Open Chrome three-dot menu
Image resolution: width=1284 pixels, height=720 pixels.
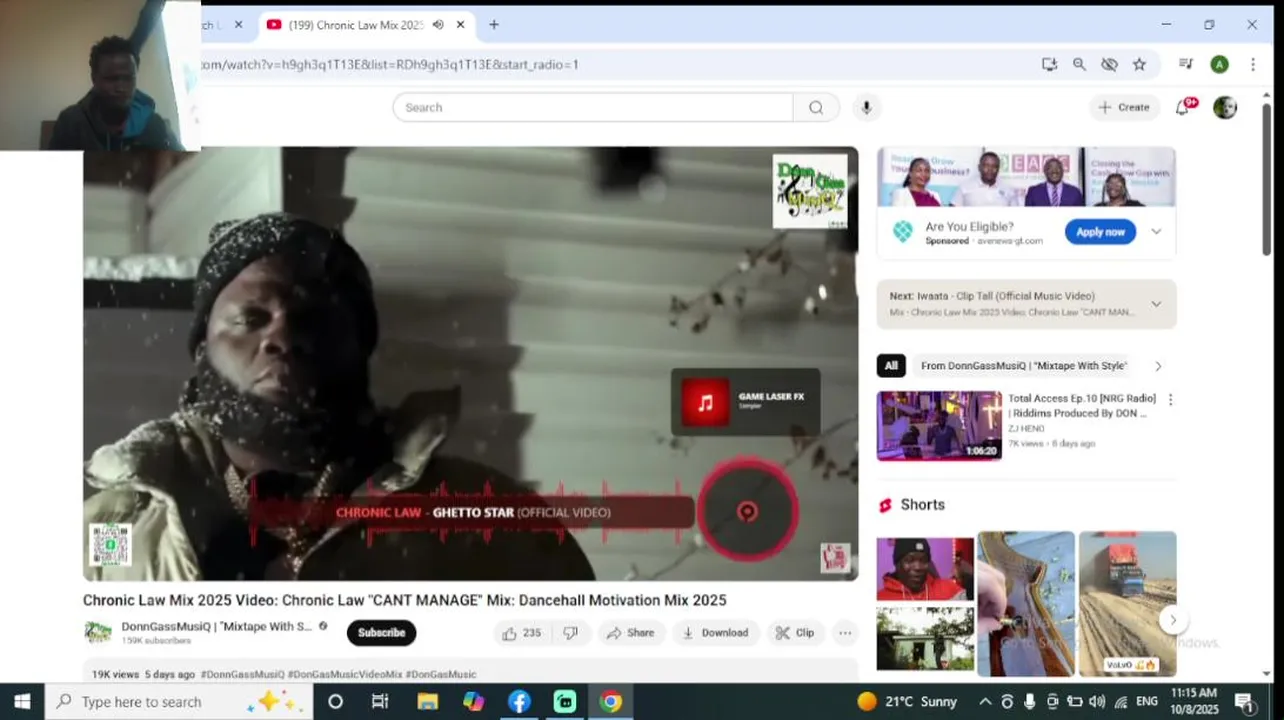coord(1253,64)
